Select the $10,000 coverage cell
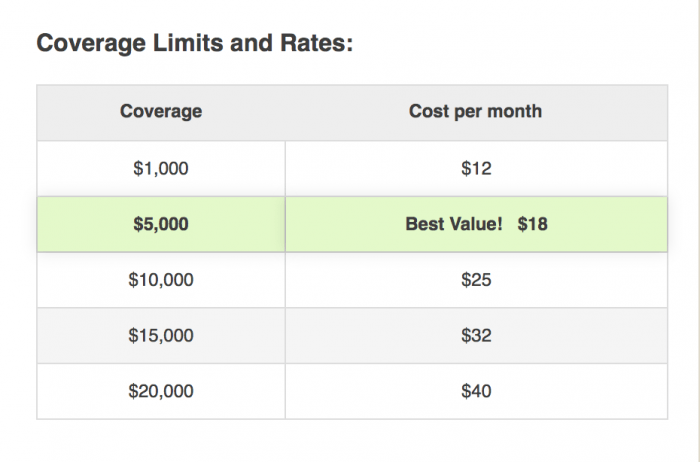 click(x=161, y=280)
